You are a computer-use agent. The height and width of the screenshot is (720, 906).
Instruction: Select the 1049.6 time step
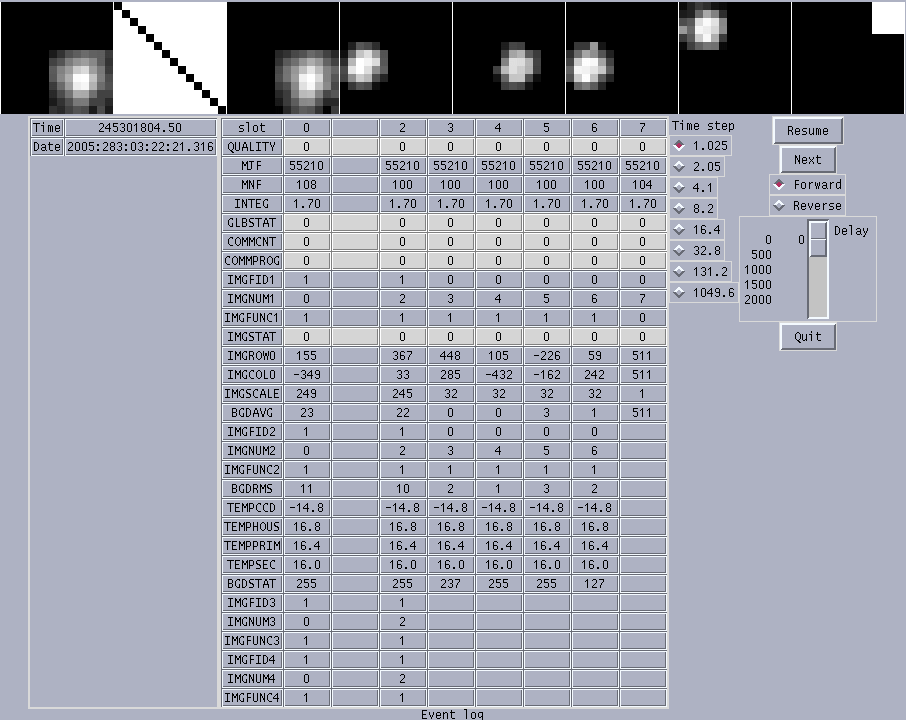click(704, 293)
